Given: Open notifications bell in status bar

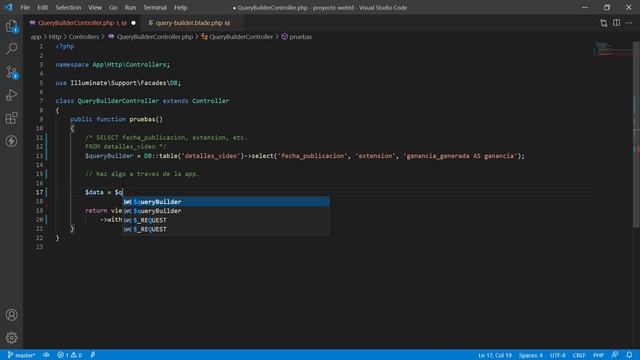Looking at the screenshot, I should coord(629,355).
